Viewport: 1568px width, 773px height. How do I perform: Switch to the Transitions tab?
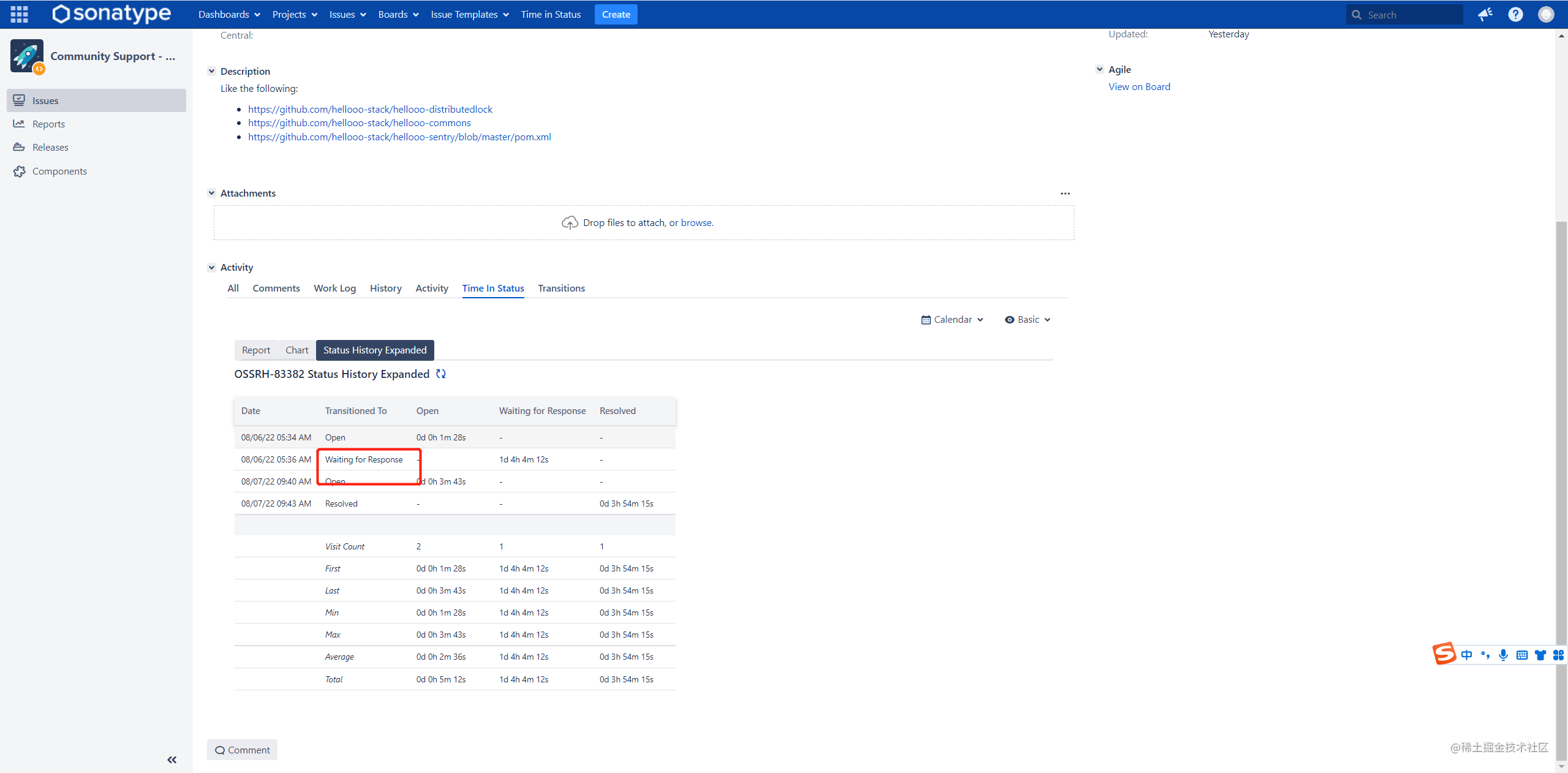pyautogui.click(x=561, y=288)
